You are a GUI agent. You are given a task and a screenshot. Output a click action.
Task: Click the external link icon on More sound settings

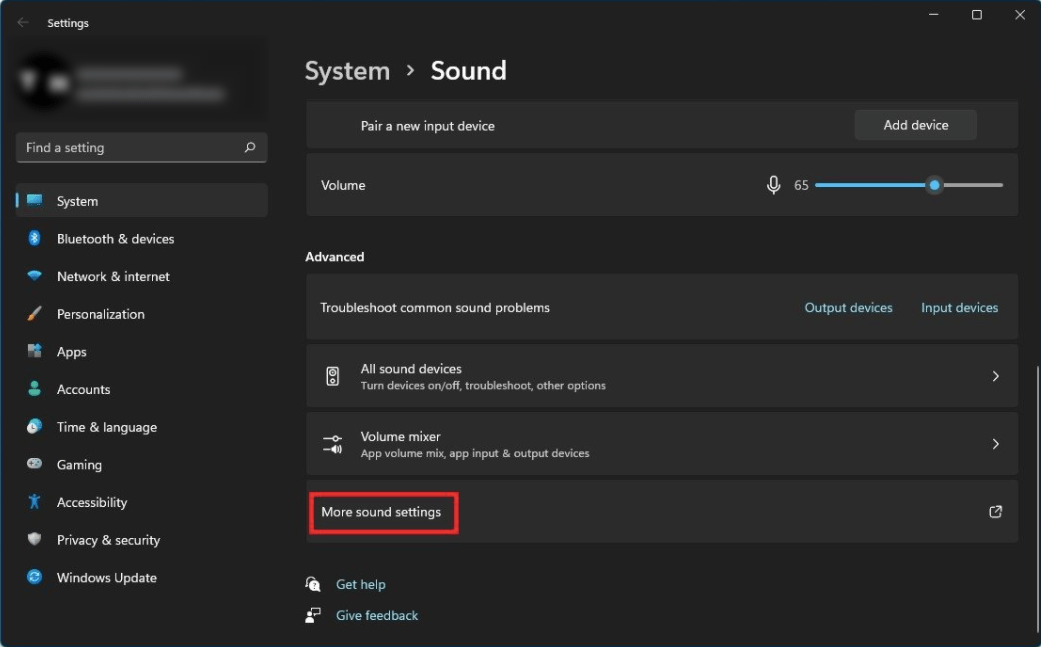(x=995, y=511)
